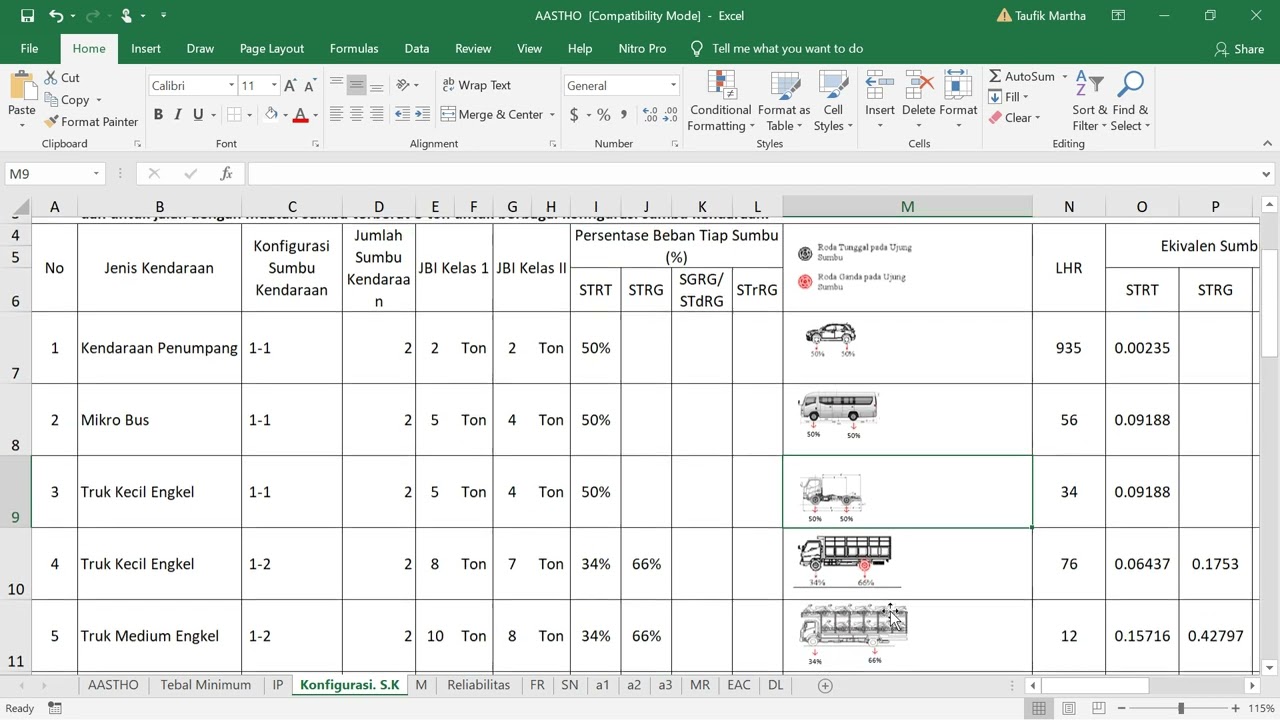Click the Insert Function fx icon
The width and height of the screenshot is (1280, 720).
tap(227, 174)
